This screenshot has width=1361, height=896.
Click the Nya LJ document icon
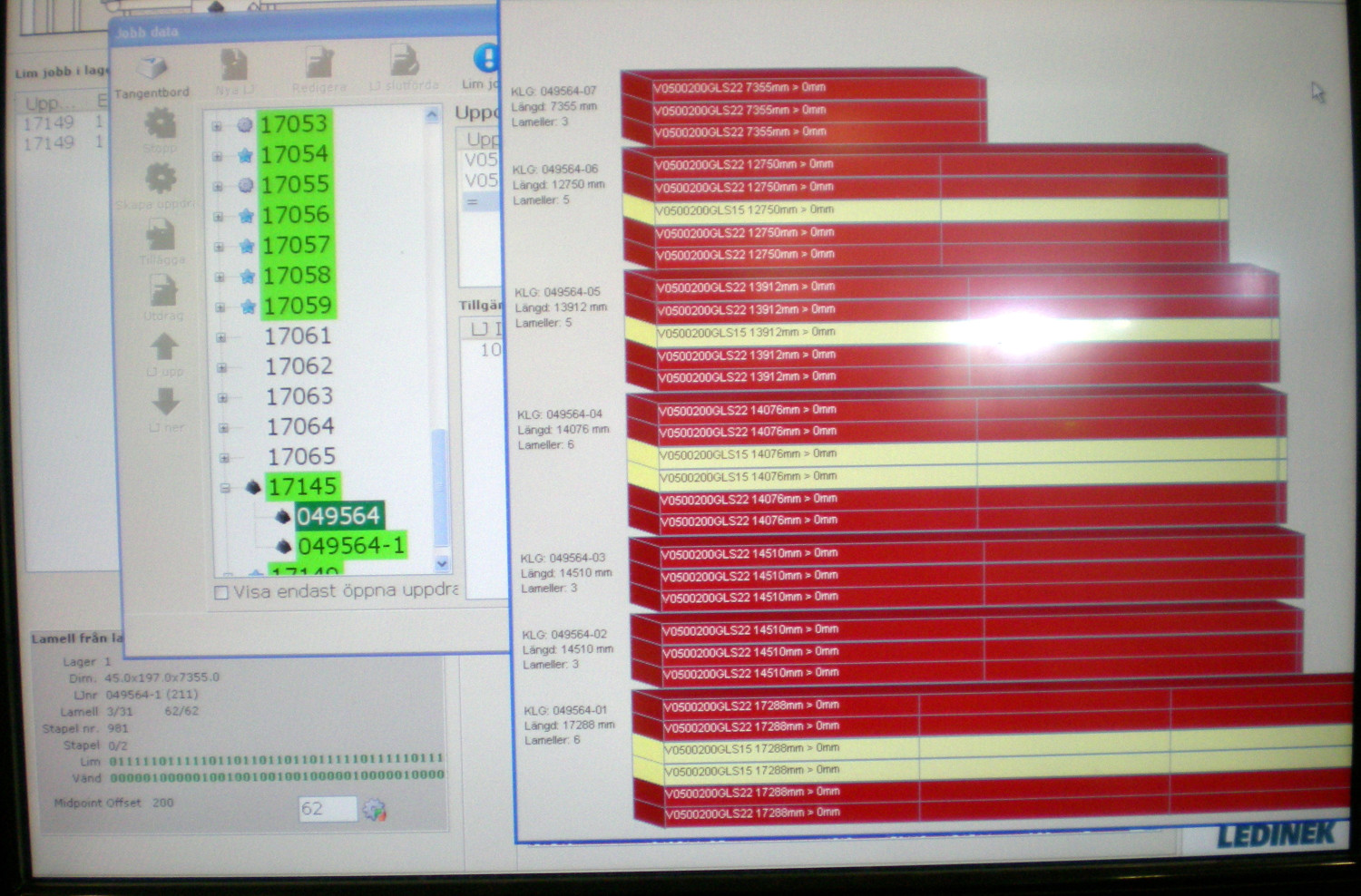coord(234,66)
